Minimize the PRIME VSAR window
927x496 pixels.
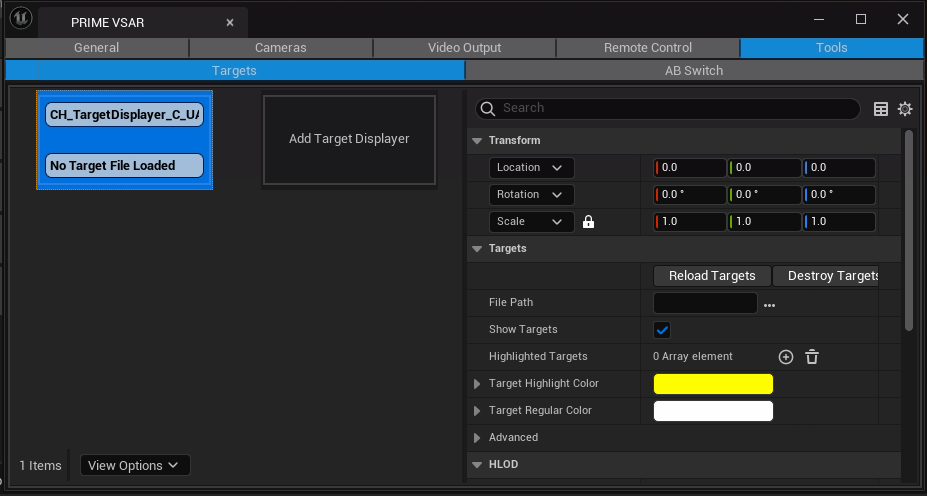819,20
